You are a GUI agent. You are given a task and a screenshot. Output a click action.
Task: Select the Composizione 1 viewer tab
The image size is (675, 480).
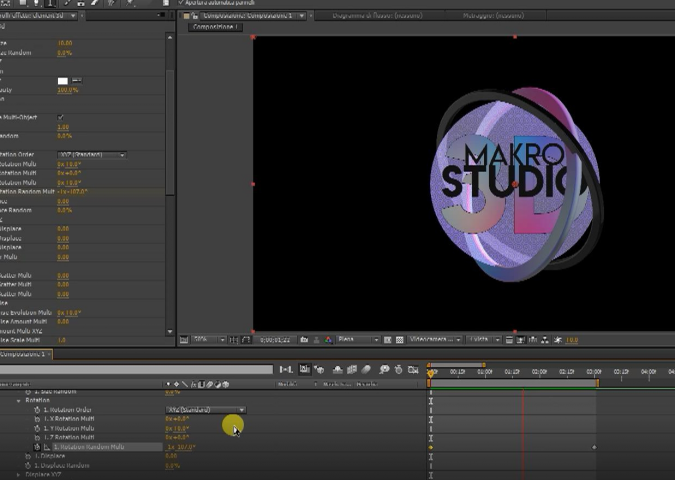[215, 27]
